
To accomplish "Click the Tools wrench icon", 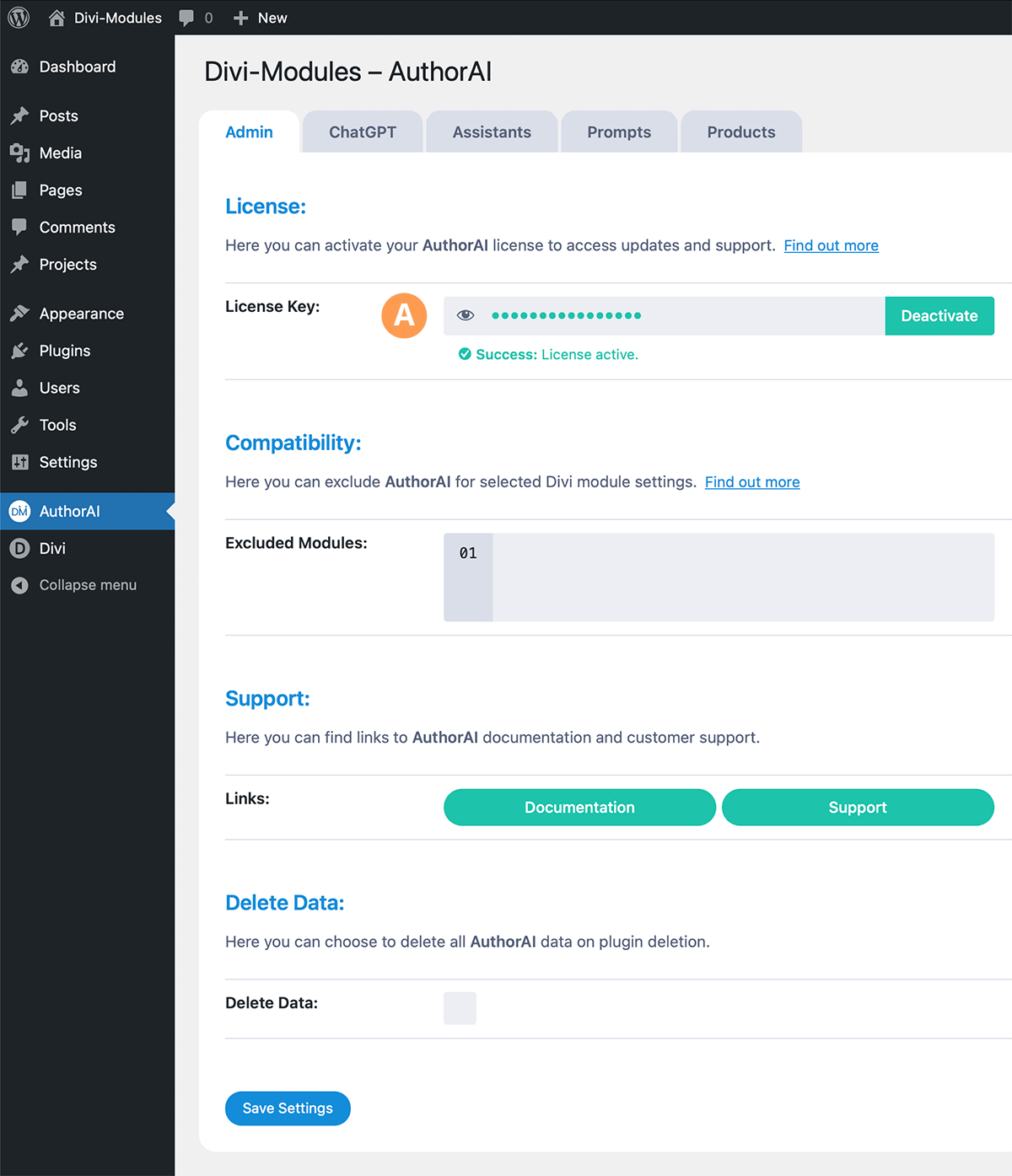I will pyautogui.click(x=20, y=425).
